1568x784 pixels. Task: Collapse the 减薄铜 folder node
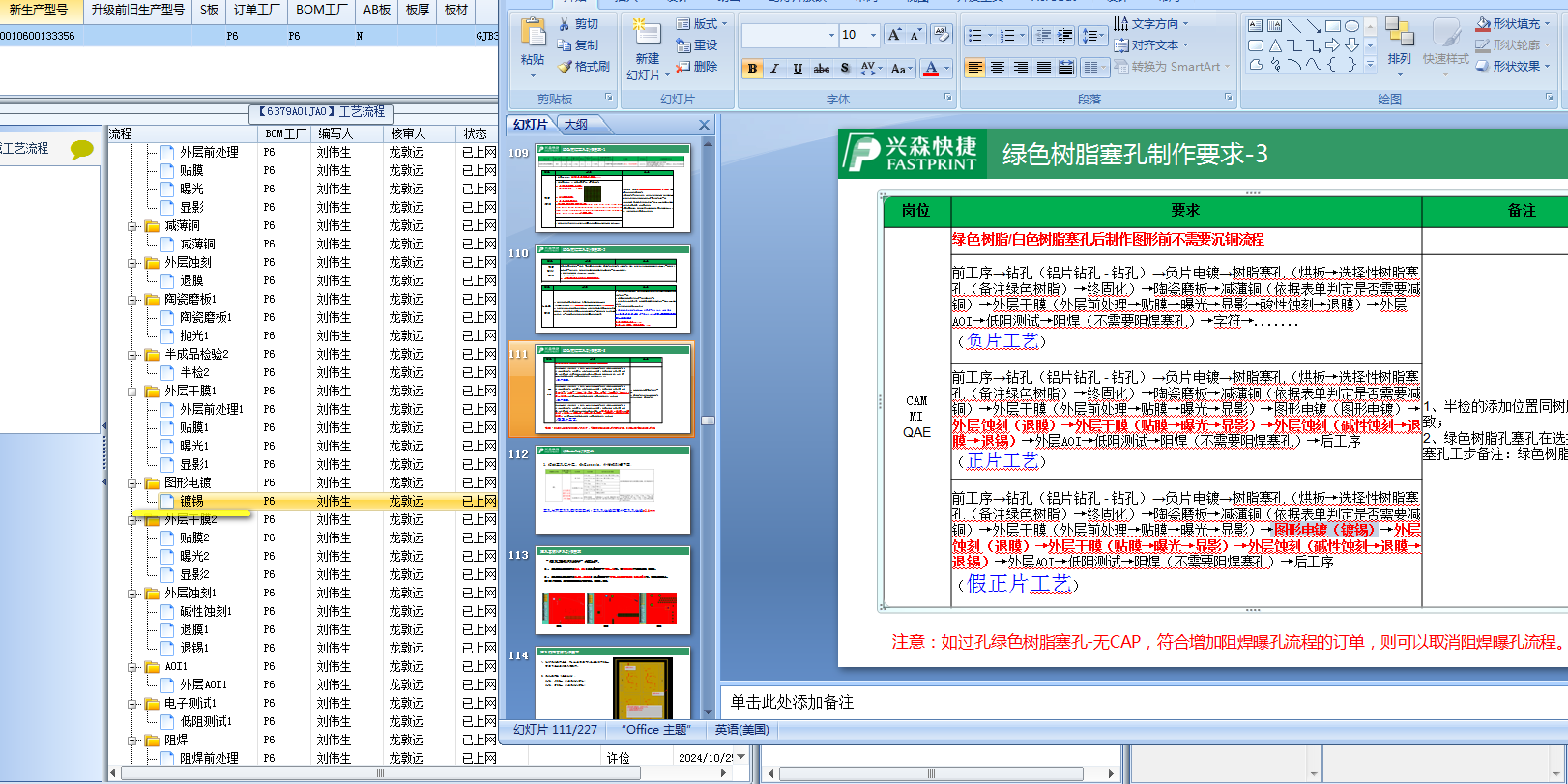point(132,226)
